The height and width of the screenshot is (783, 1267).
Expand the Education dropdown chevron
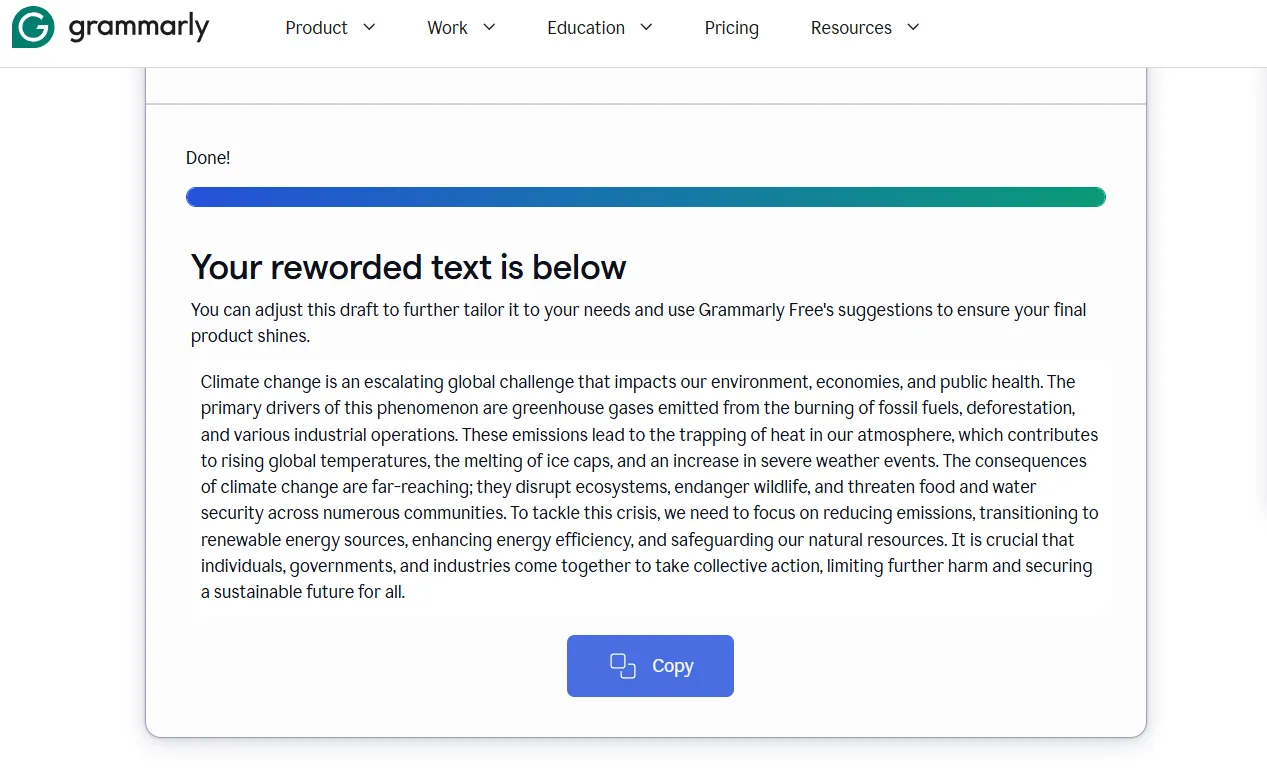(645, 28)
